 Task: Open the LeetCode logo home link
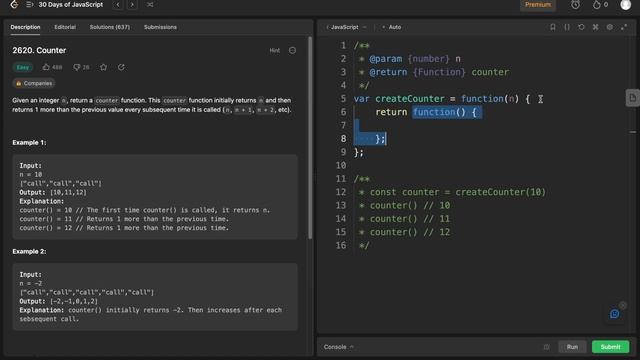tap(14, 4)
